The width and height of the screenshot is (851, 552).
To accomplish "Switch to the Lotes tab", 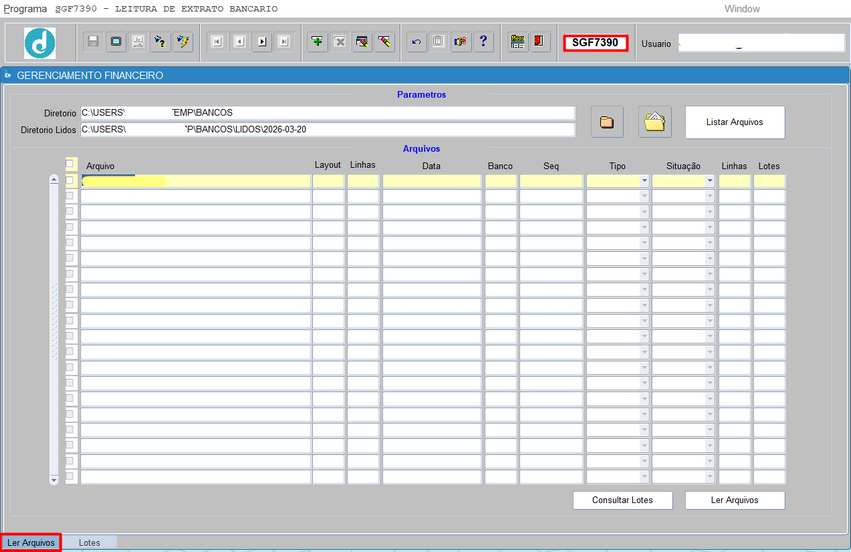I will point(89,542).
